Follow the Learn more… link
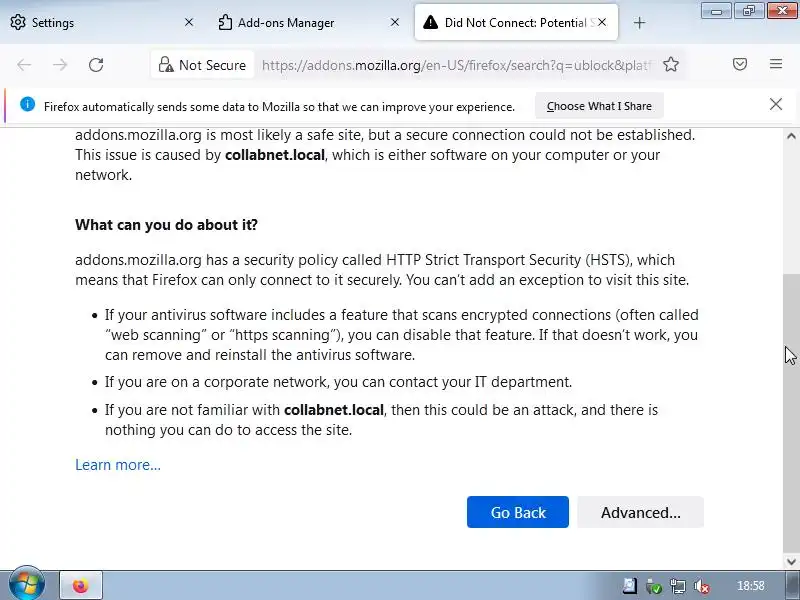The width and height of the screenshot is (800, 600). [118, 464]
